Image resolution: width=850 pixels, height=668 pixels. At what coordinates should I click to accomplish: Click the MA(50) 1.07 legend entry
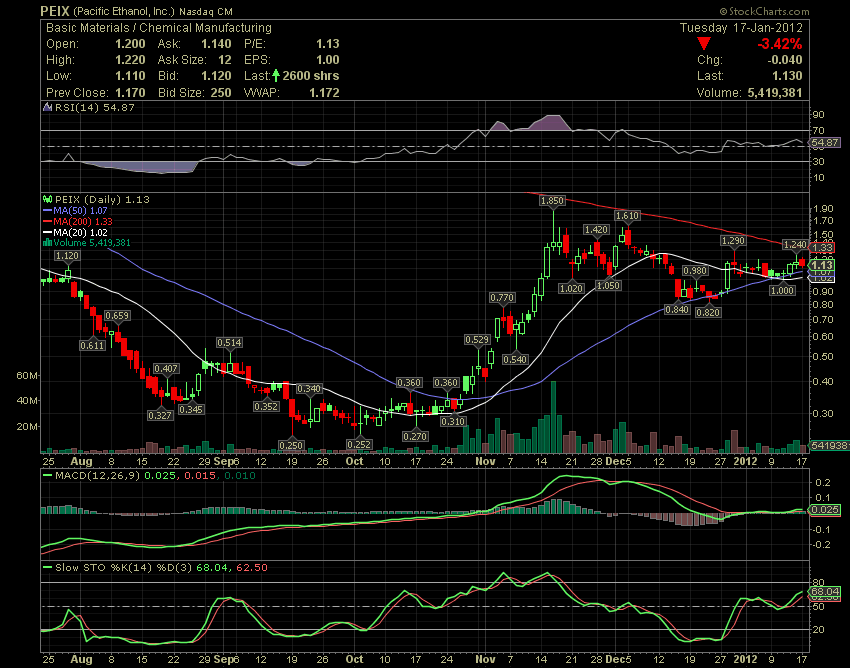click(x=75, y=210)
